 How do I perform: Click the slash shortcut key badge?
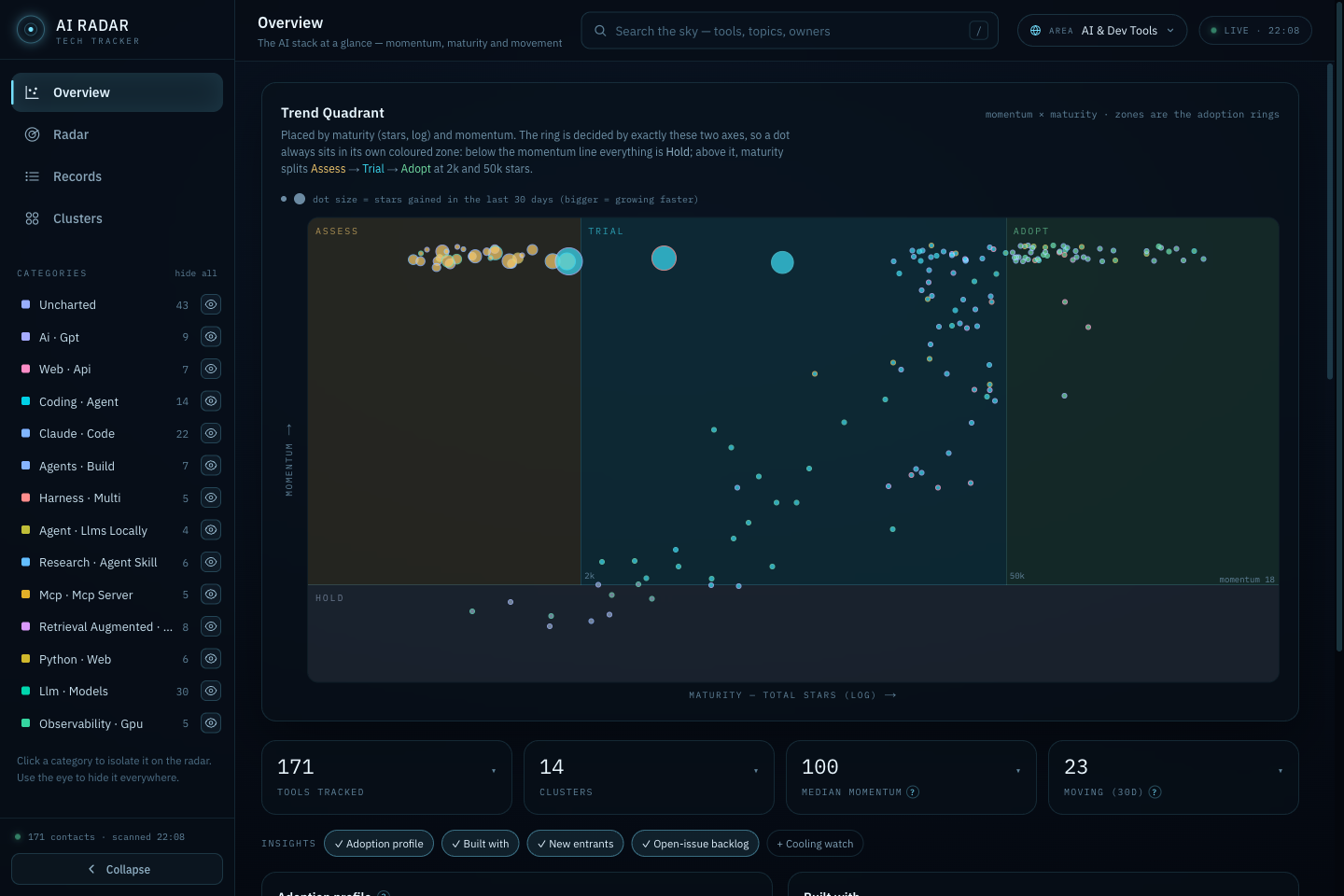point(978,31)
